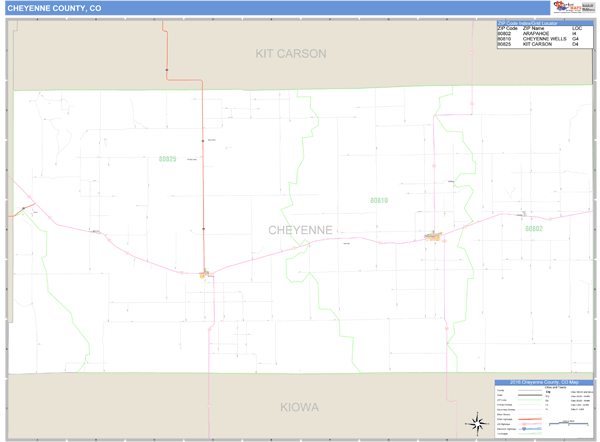Click the green ZIP label "80825"
This screenshot has height=442, width=600.
[168, 159]
